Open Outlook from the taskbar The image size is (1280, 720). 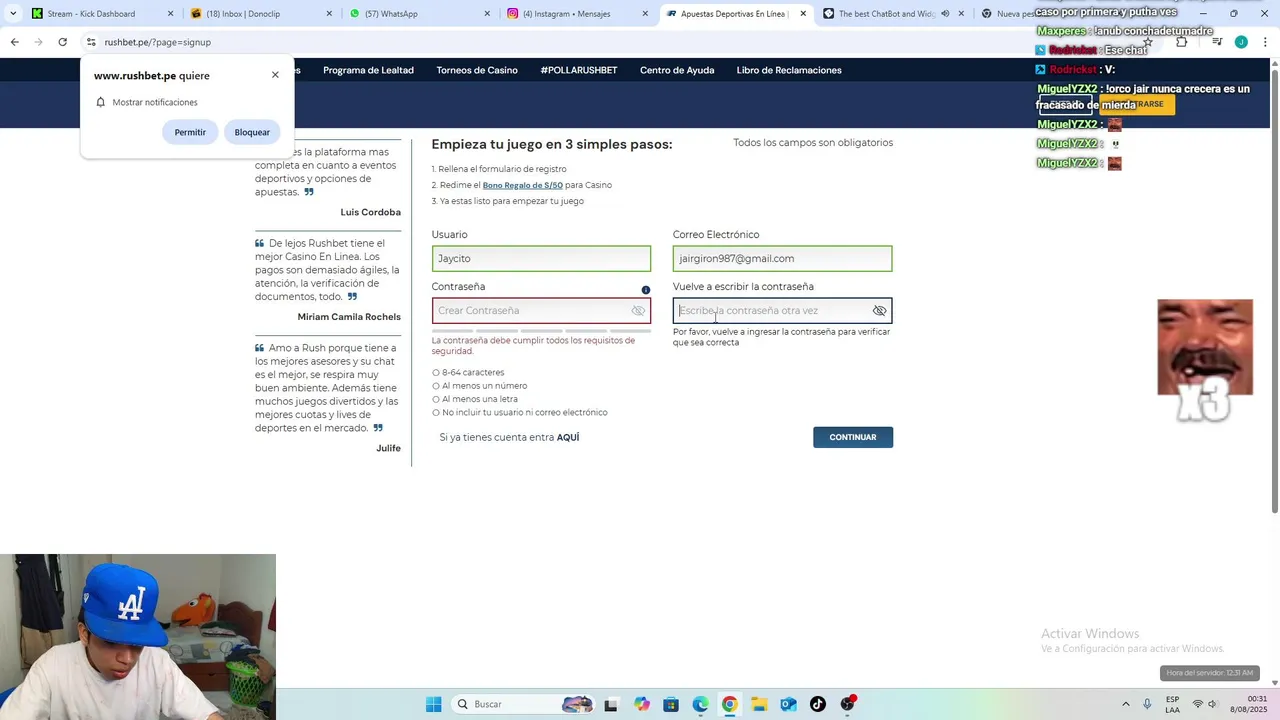click(789, 704)
